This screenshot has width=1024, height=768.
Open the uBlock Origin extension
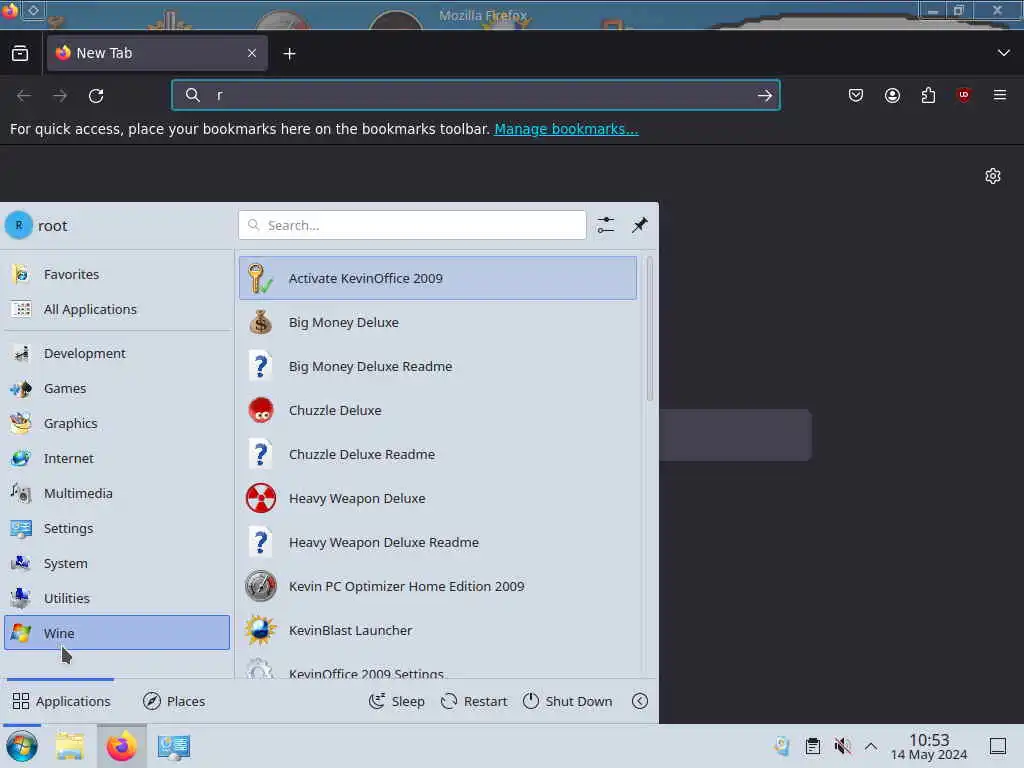point(964,95)
